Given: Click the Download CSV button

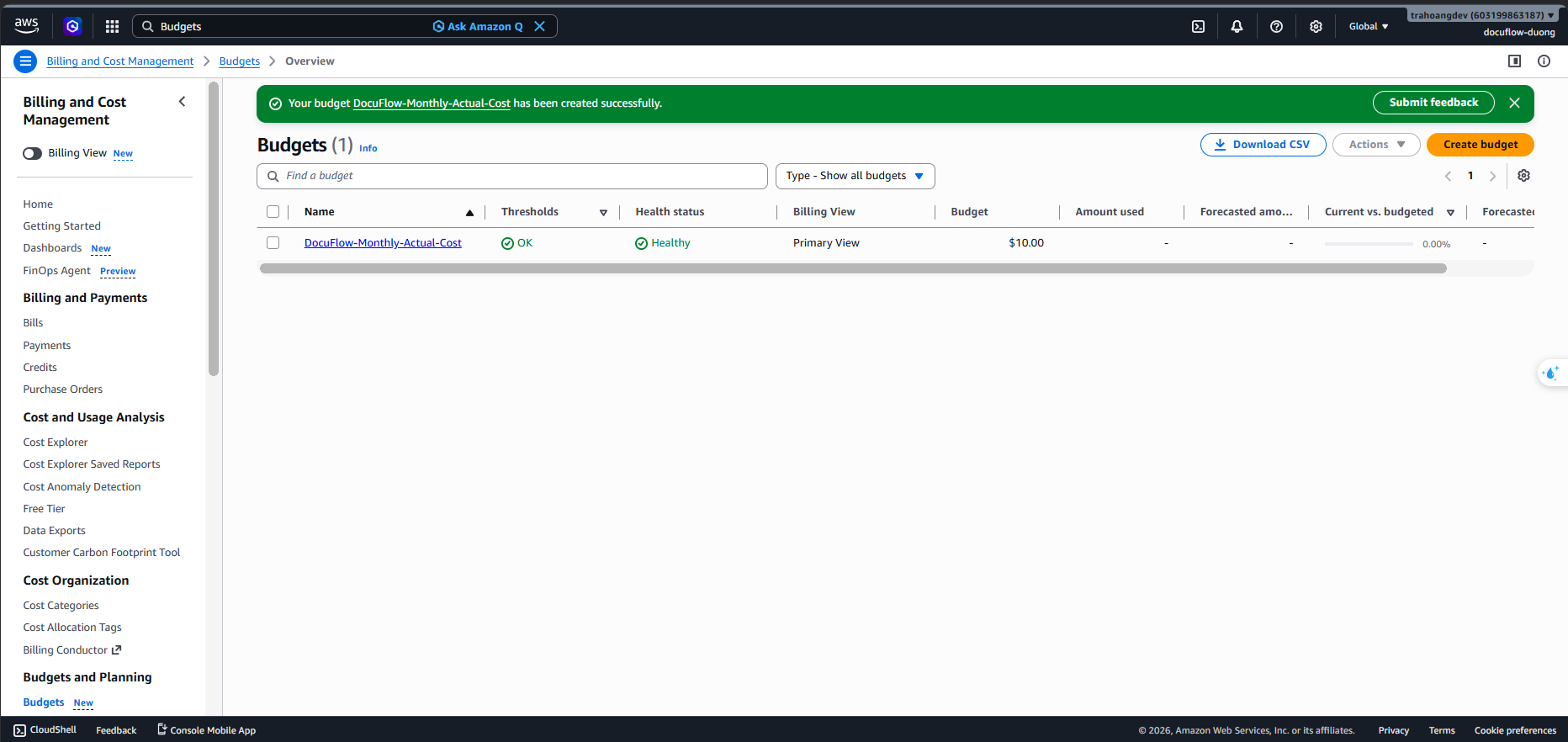Looking at the screenshot, I should click(1263, 145).
